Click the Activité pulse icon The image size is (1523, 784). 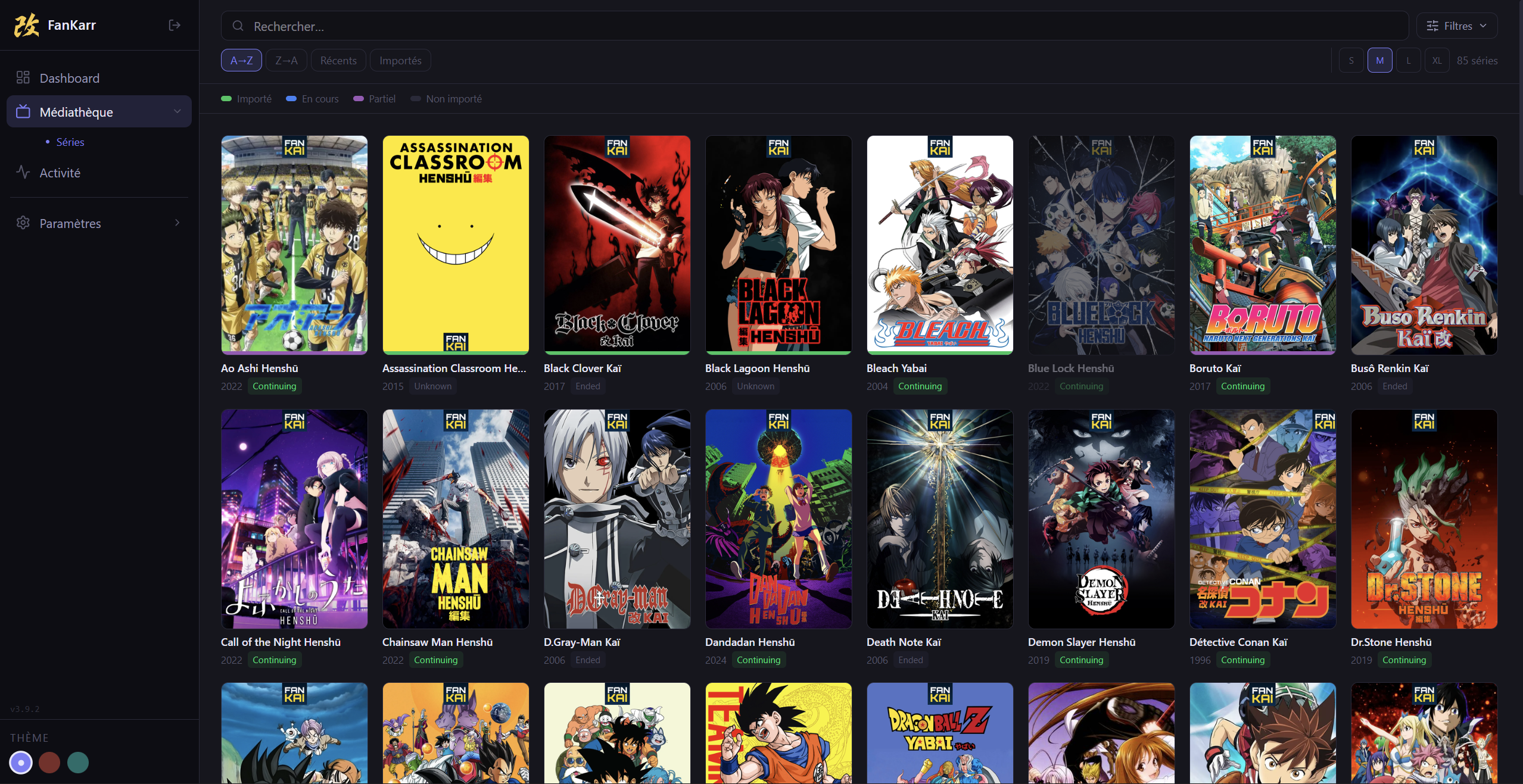tap(23, 172)
